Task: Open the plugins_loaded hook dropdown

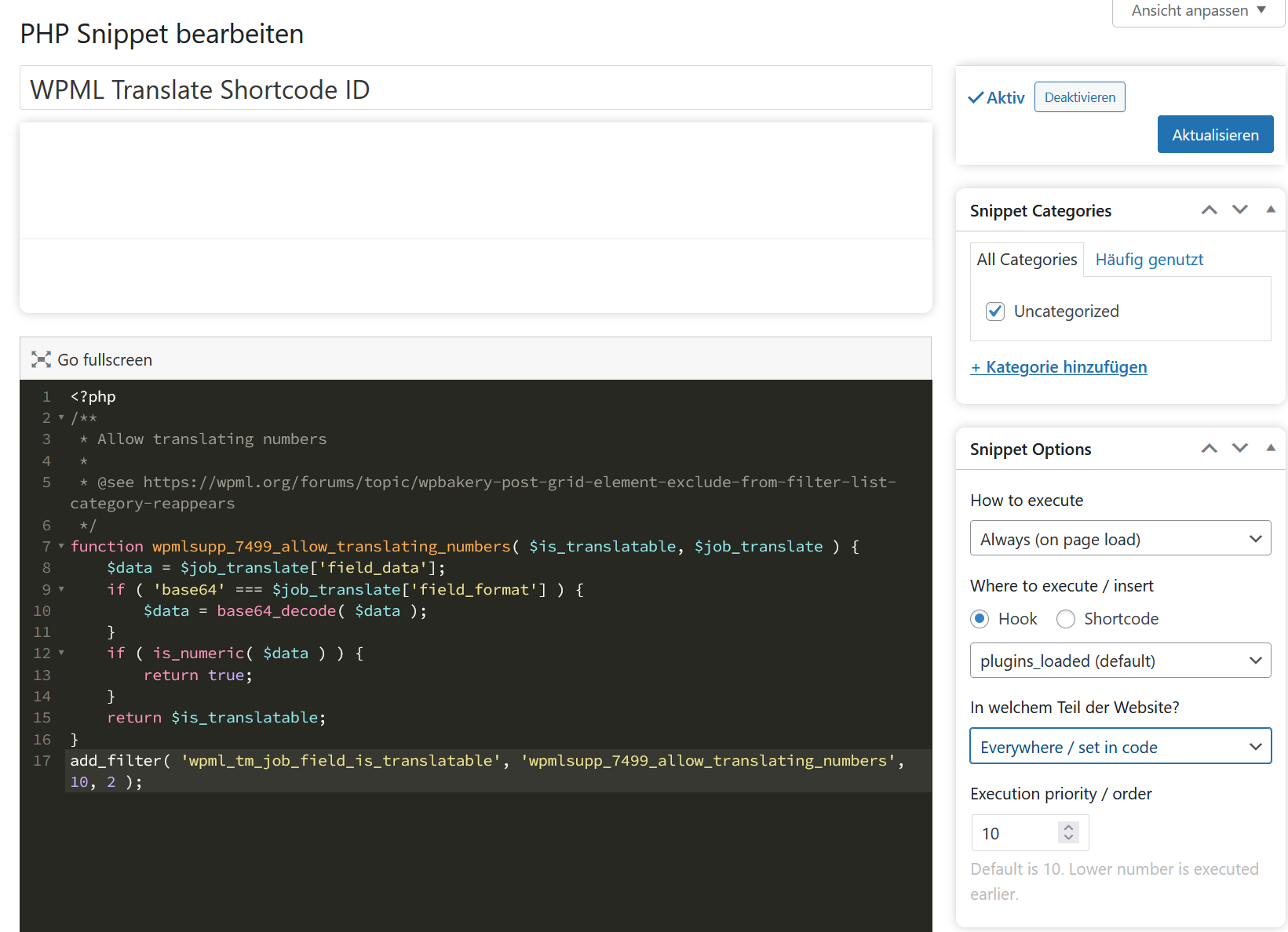Action: point(1120,661)
